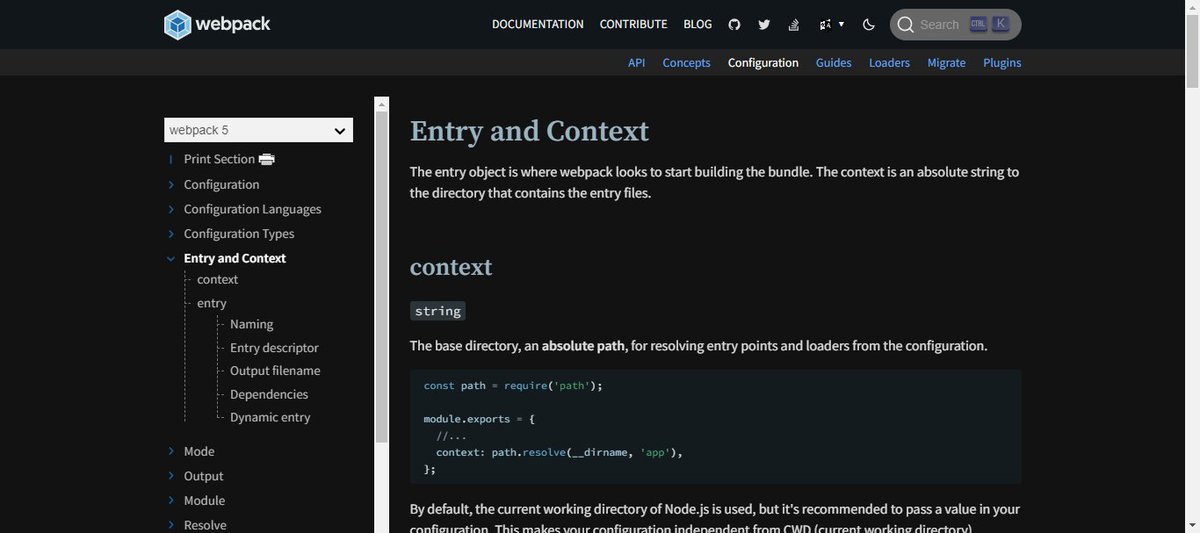The image size is (1200, 533).
Task: Switch to the Loaders section tab
Action: click(x=889, y=62)
